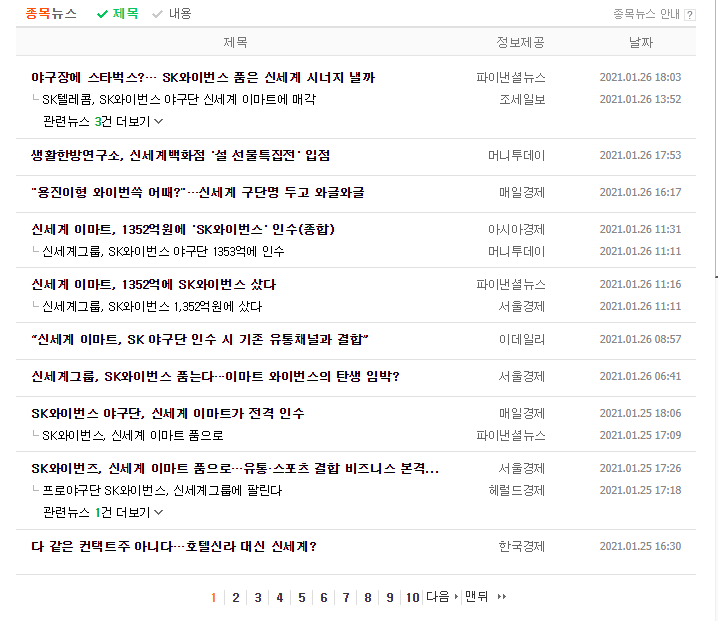Toggle the 내용 search filter checkmark

click(x=157, y=14)
